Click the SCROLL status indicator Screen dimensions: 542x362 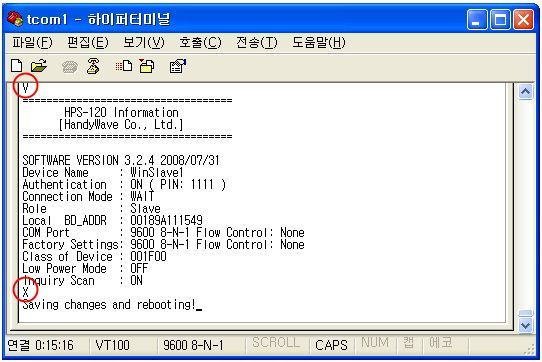[x=276, y=342]
